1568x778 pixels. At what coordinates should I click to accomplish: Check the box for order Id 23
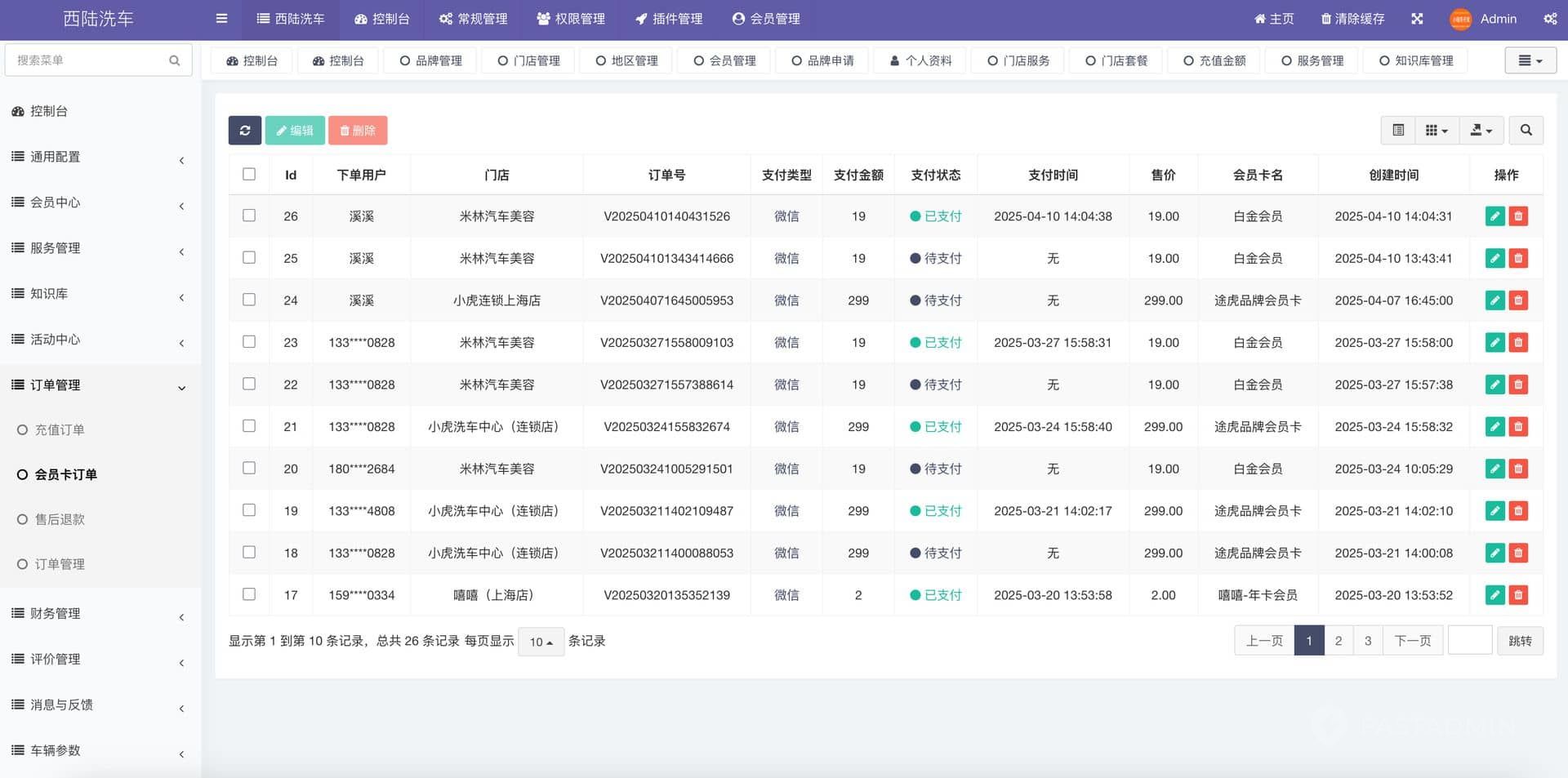point(249,341)
